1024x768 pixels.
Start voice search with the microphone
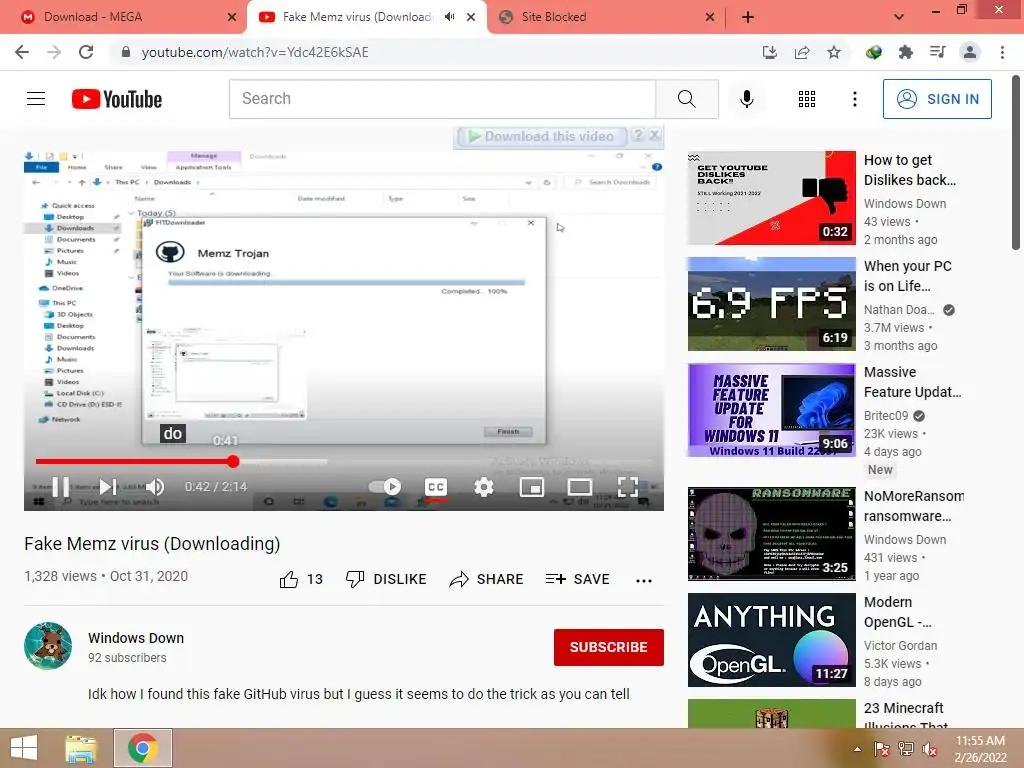click(x=746, y=99)
